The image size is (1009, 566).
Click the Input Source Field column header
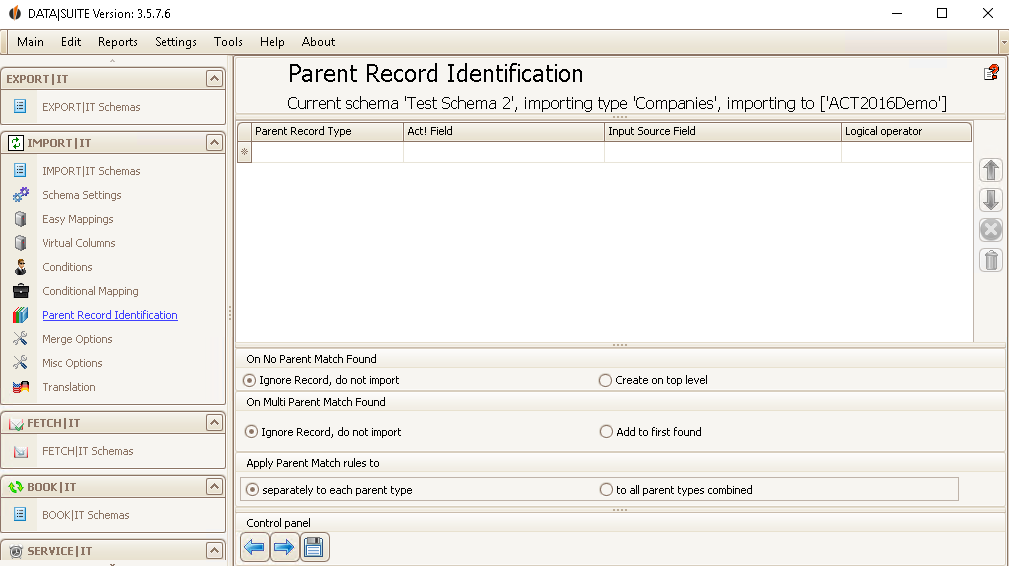pos(723,131)
